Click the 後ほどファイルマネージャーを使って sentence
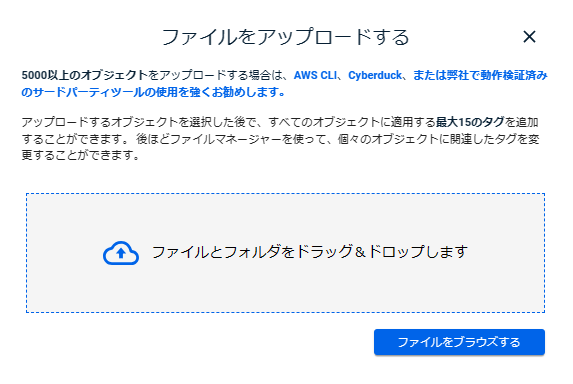 (x=231, y=139)
